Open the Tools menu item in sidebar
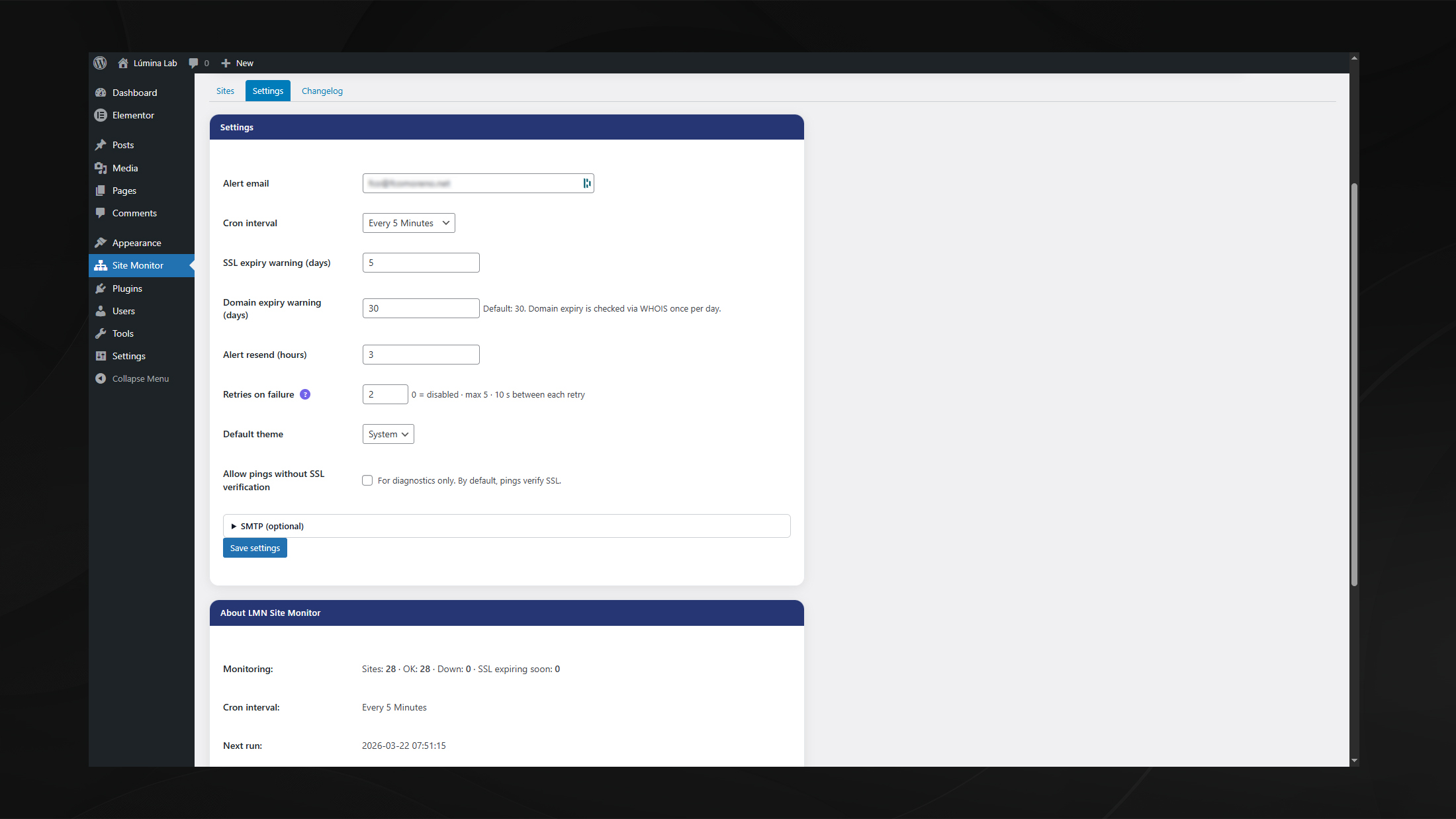This screenshot has height=819, width=1456. coord(122,333)
